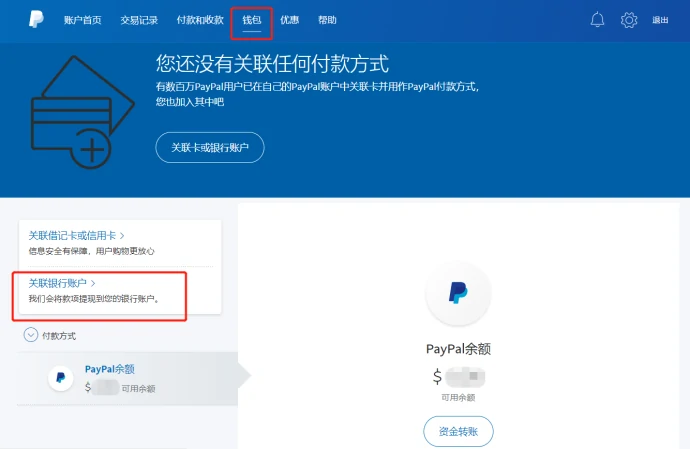Click 退出 to log out
The image size is (690, 449).
pyautogui.click(x=660, y=20)
